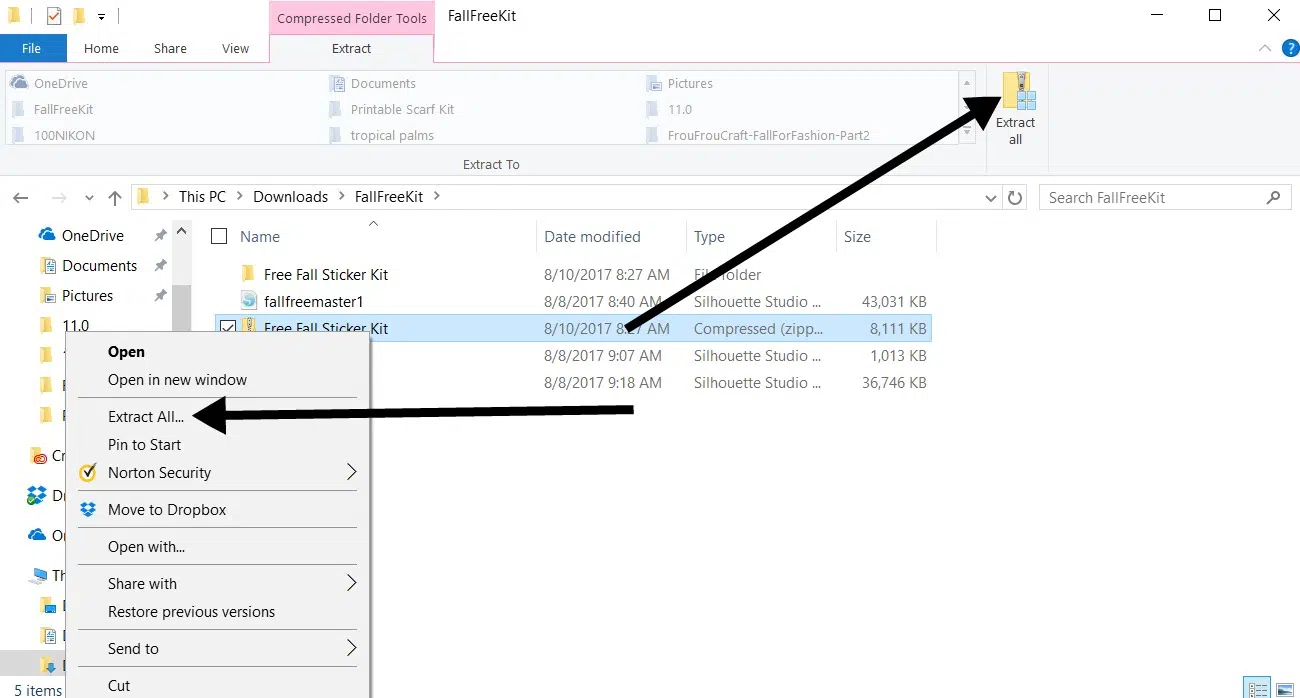The width and height of the screenshot is (1300, 698).
Task: Toggle the select-all checkbox beside Name
Action: pyautogui.click(x=219, y=237)
